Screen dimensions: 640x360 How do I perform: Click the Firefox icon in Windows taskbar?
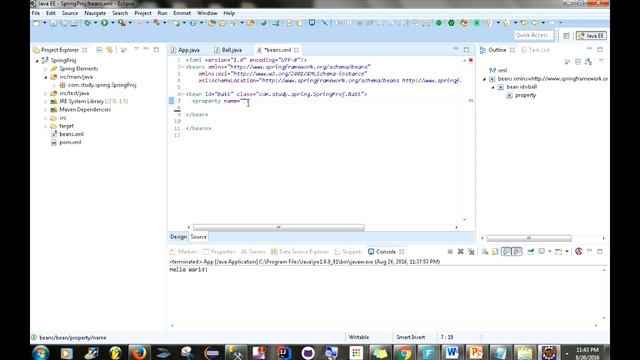[x=138, y=352]
